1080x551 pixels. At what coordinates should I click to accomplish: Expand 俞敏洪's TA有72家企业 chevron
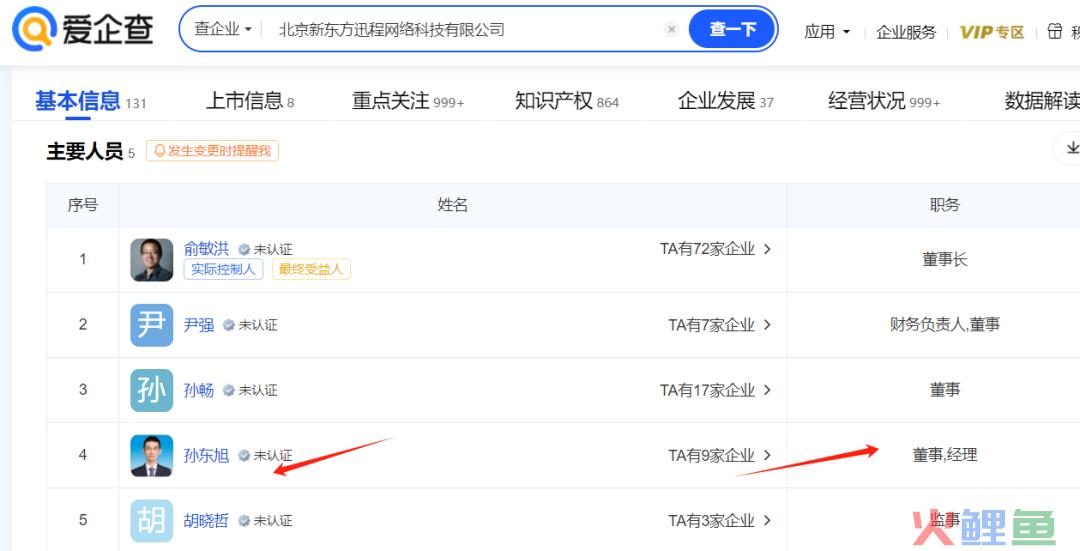pos(767,249)
